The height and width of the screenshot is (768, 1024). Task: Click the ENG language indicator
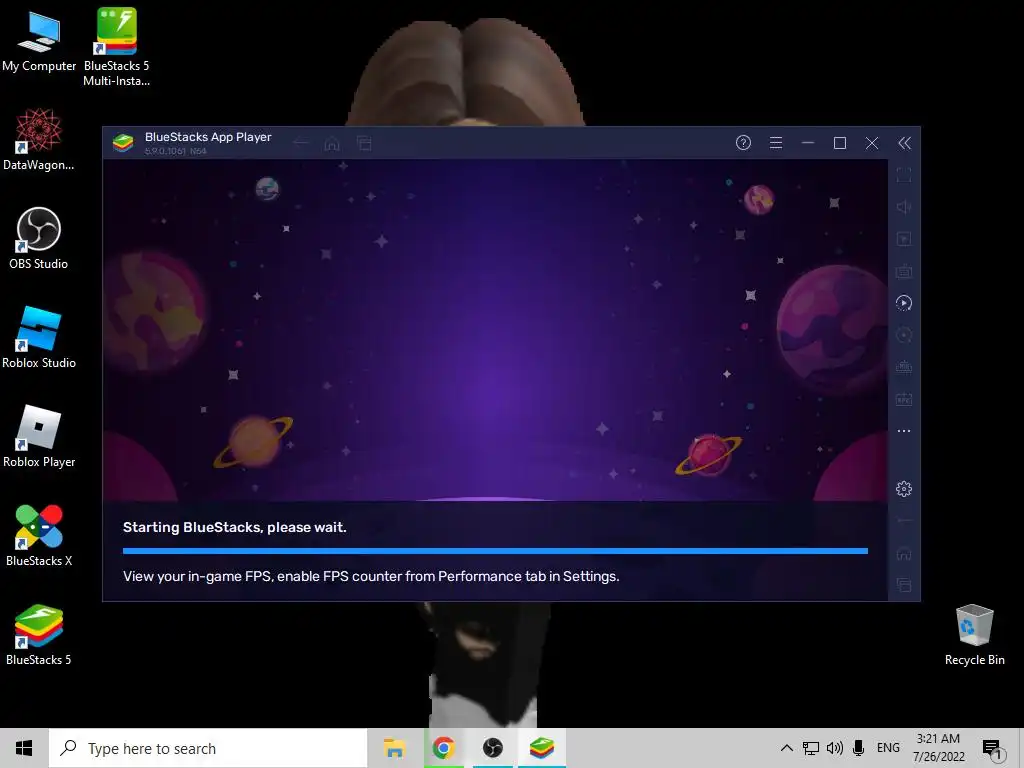(x=888, y=748)
